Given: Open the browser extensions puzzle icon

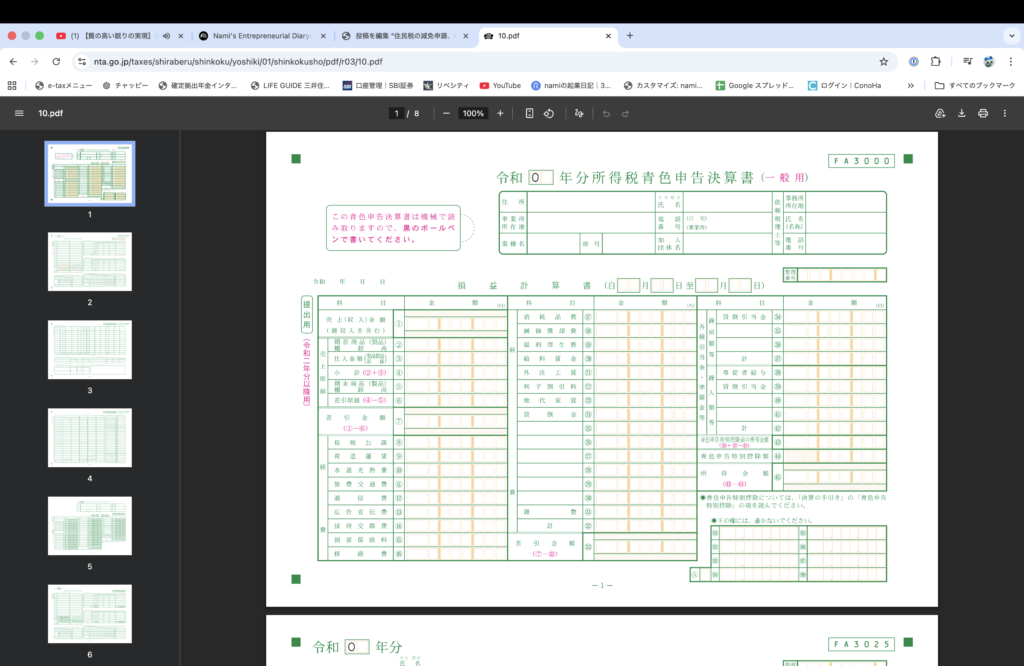Looking at the screenshot, I should (x=936, y=61).
